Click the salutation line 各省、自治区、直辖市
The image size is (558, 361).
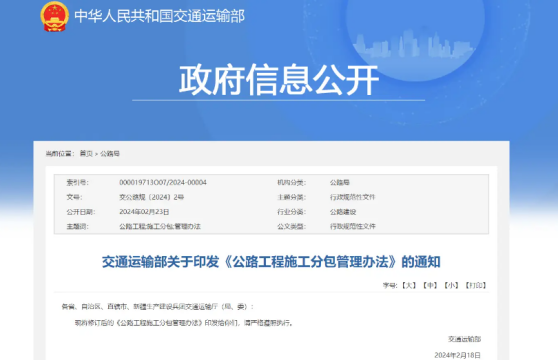(158, 307)
